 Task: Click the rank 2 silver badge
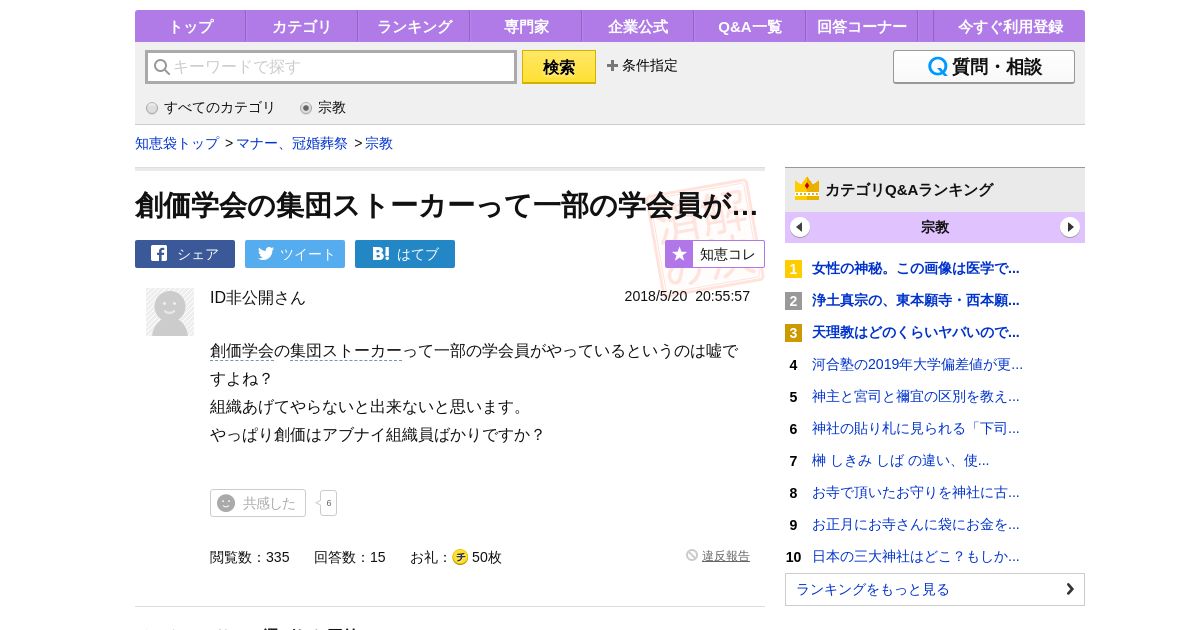(x=793, y=301)
